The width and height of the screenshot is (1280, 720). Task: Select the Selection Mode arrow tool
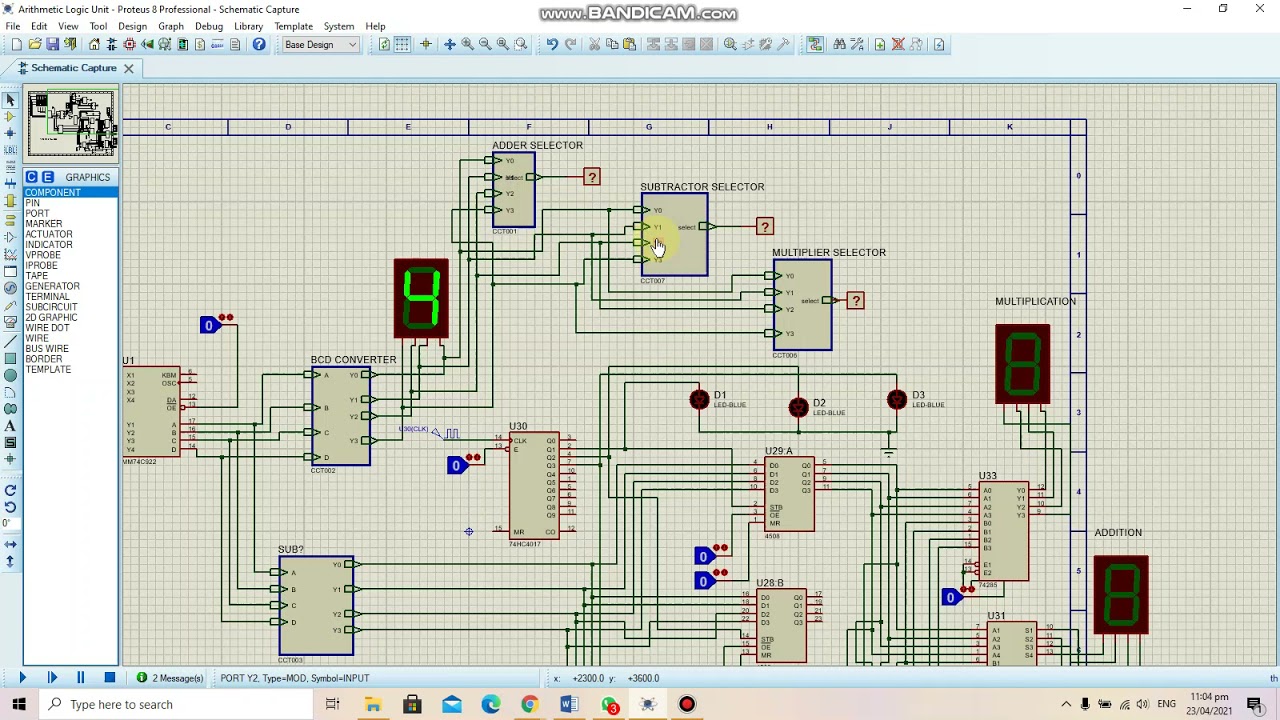point(10,100)
